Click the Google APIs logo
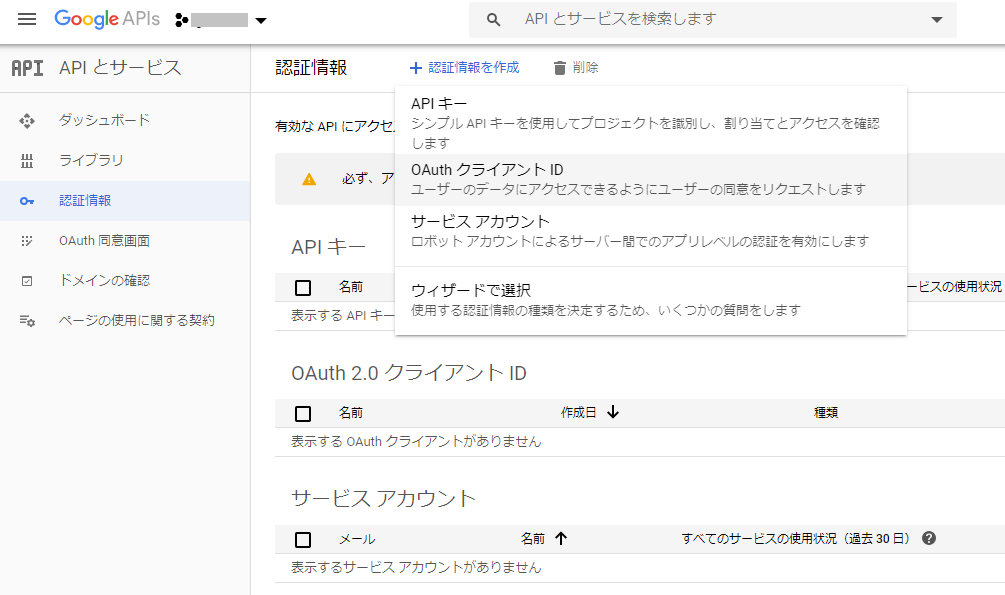Viewport: 1005px width, 595px height. [x=107, y=19]
